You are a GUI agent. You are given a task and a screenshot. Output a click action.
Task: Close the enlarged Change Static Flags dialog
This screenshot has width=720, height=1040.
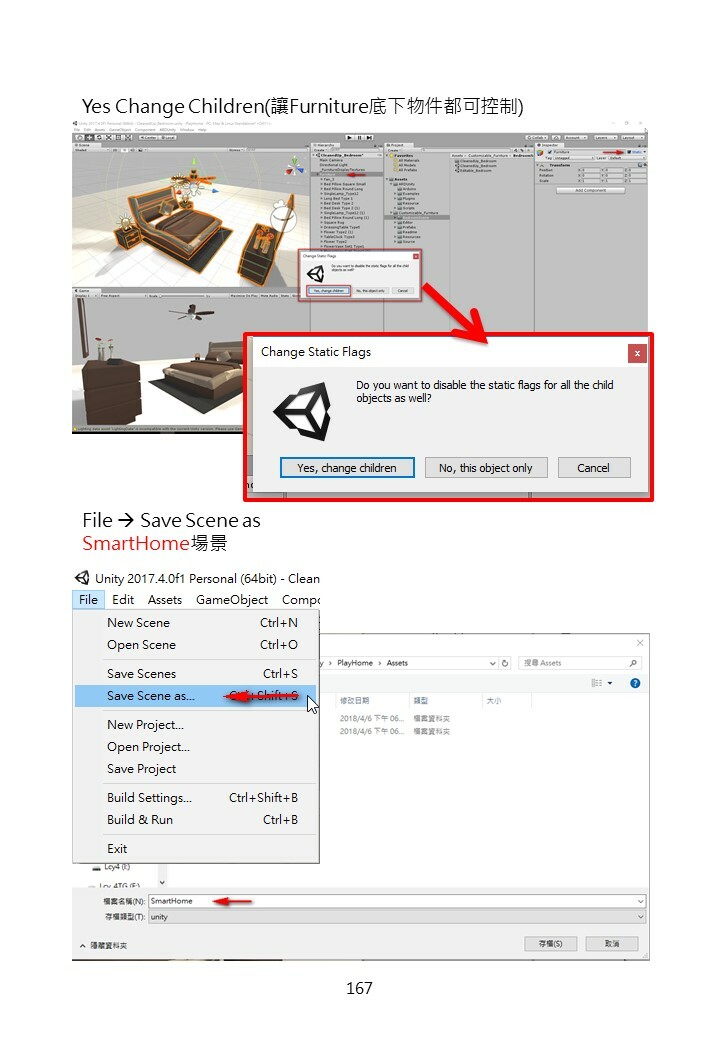click(637, 354)
